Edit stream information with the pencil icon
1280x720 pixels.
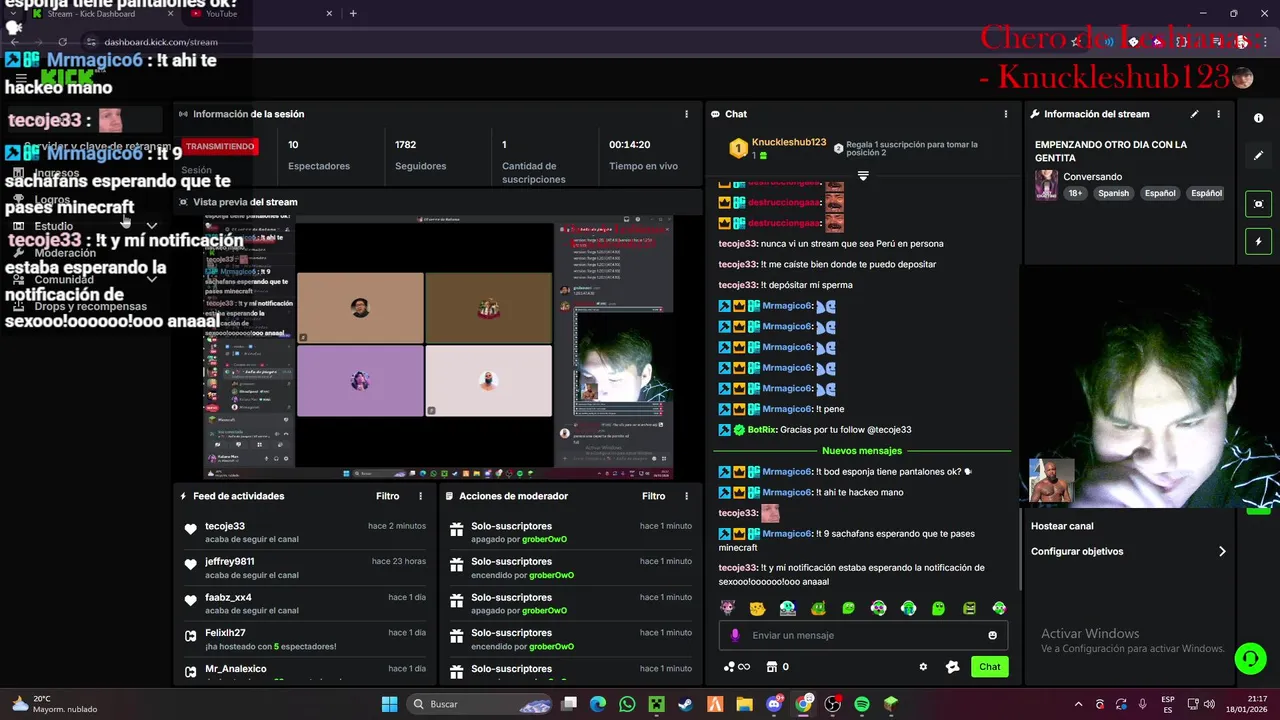click(x=1194, y=114)
